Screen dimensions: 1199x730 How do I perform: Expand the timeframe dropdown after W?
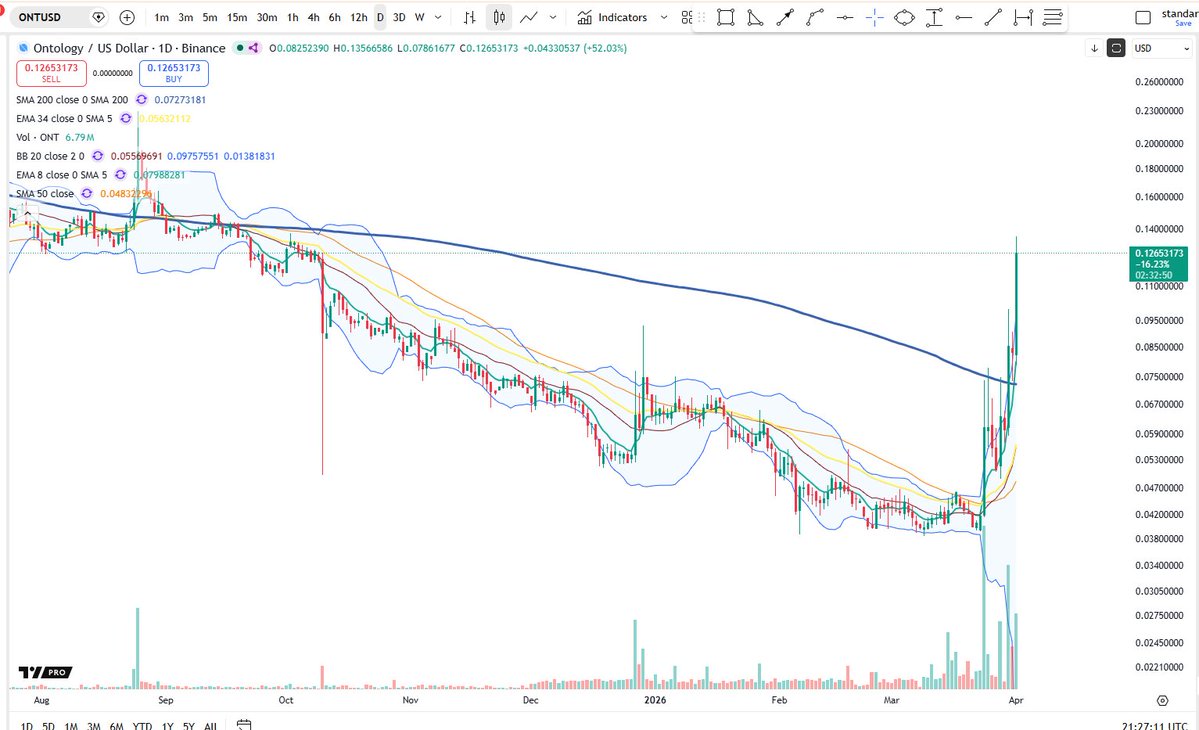pyautogui.click(x=438, y=17)
